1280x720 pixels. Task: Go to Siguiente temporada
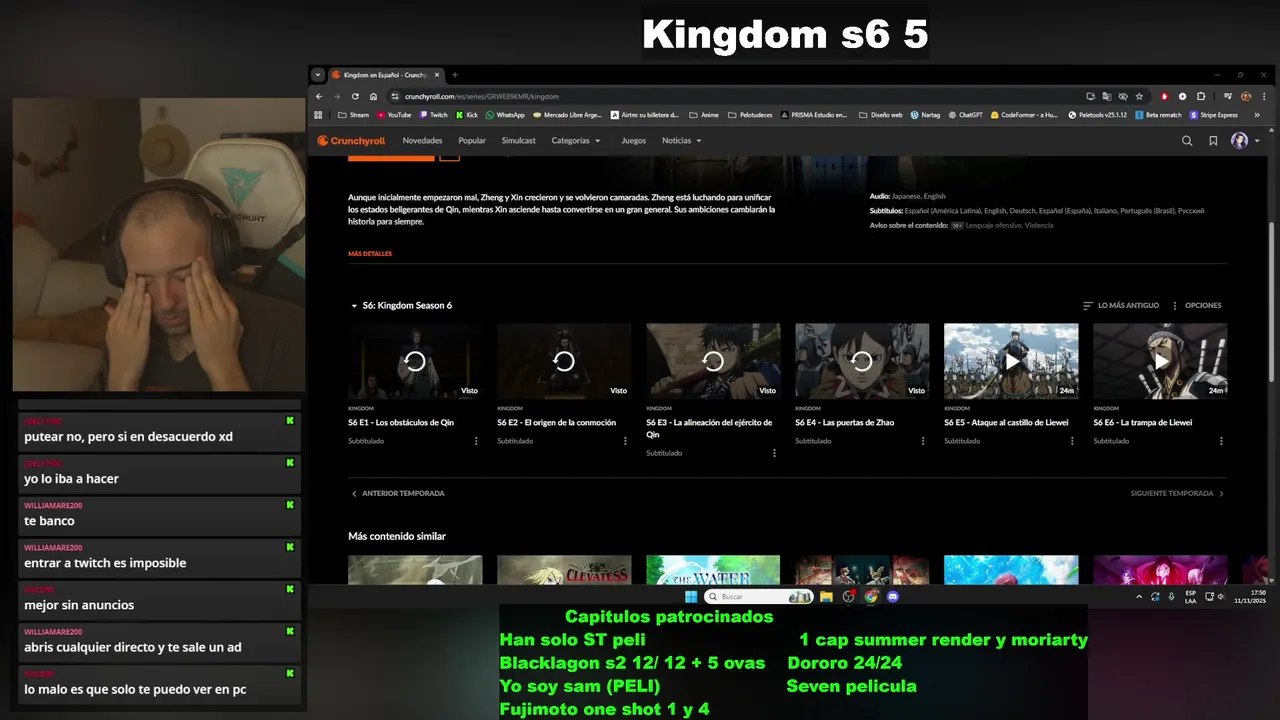tap(1177, 494)
